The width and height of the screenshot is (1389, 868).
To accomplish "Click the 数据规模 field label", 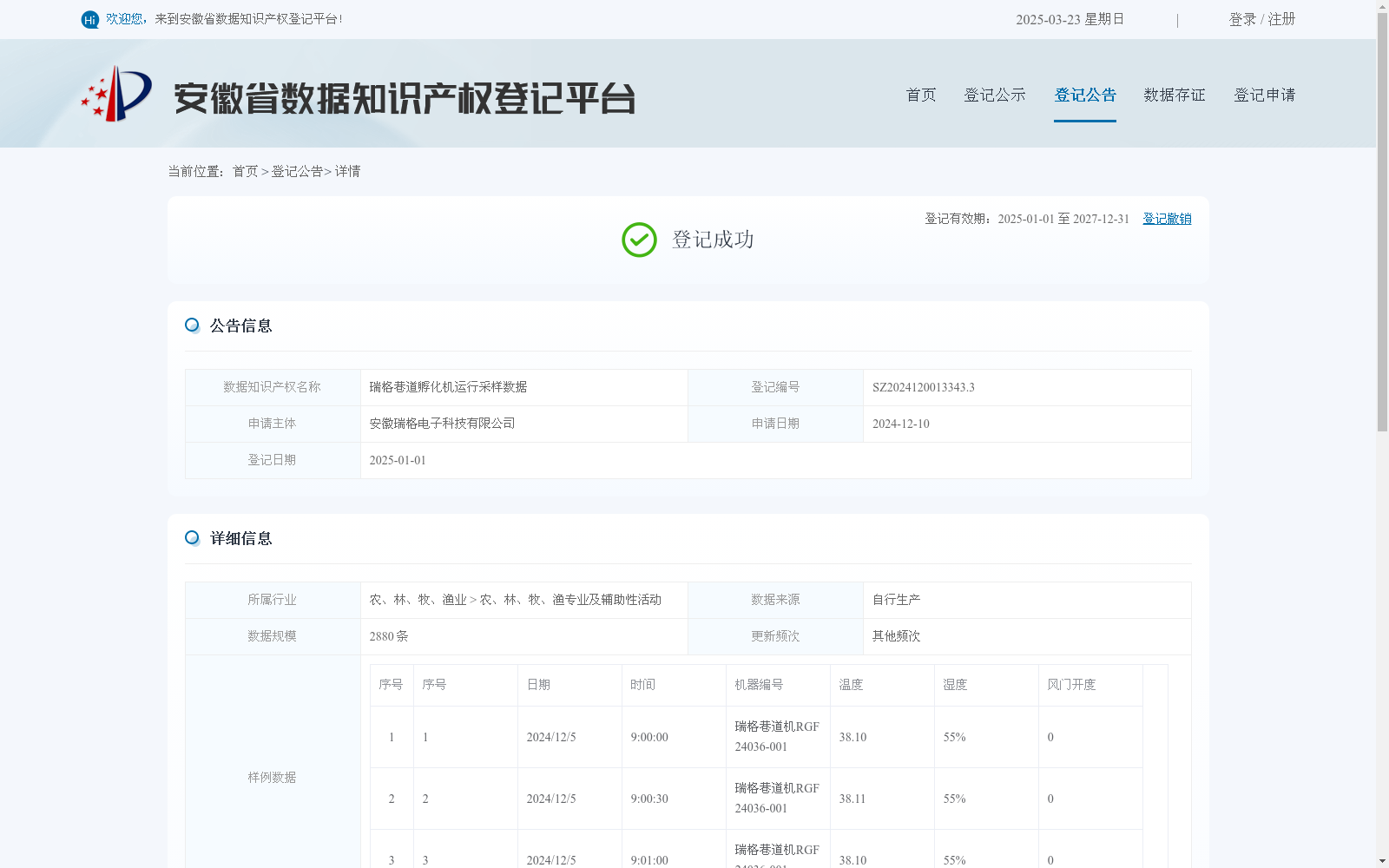I will [x=272, y=636].
